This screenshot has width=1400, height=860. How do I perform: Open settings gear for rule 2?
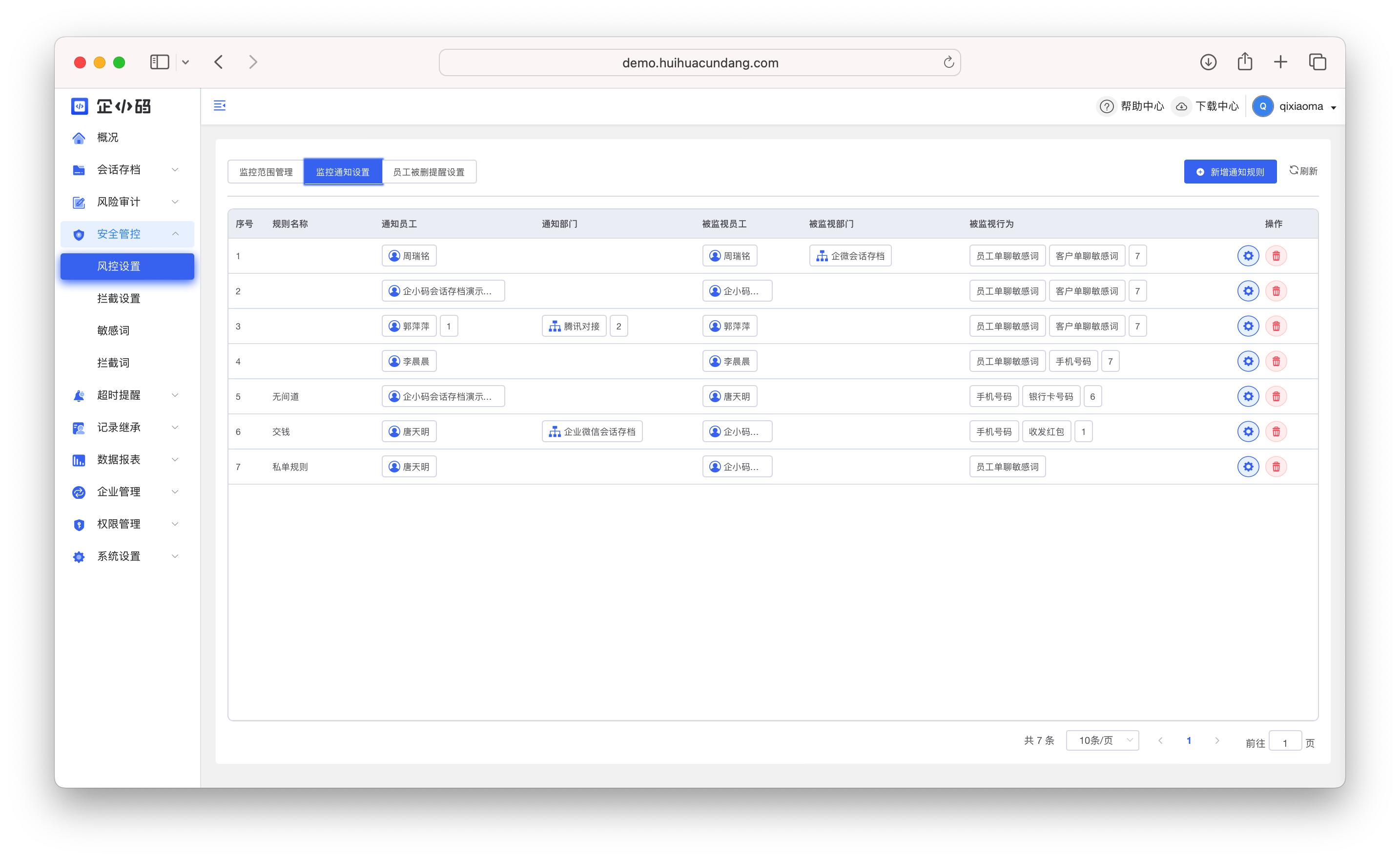point(1248,291)
